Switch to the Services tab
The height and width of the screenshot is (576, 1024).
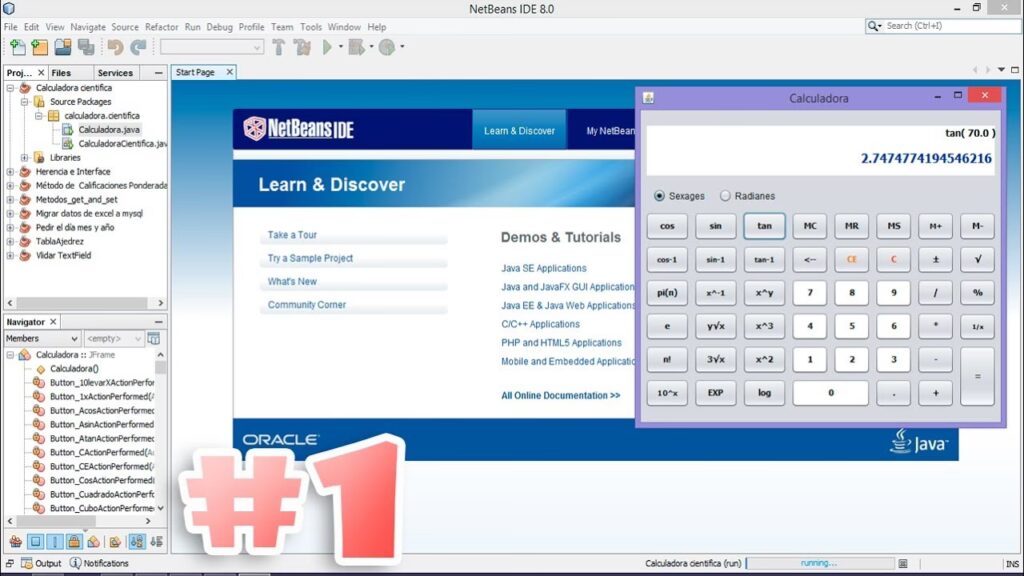(115, 73)
